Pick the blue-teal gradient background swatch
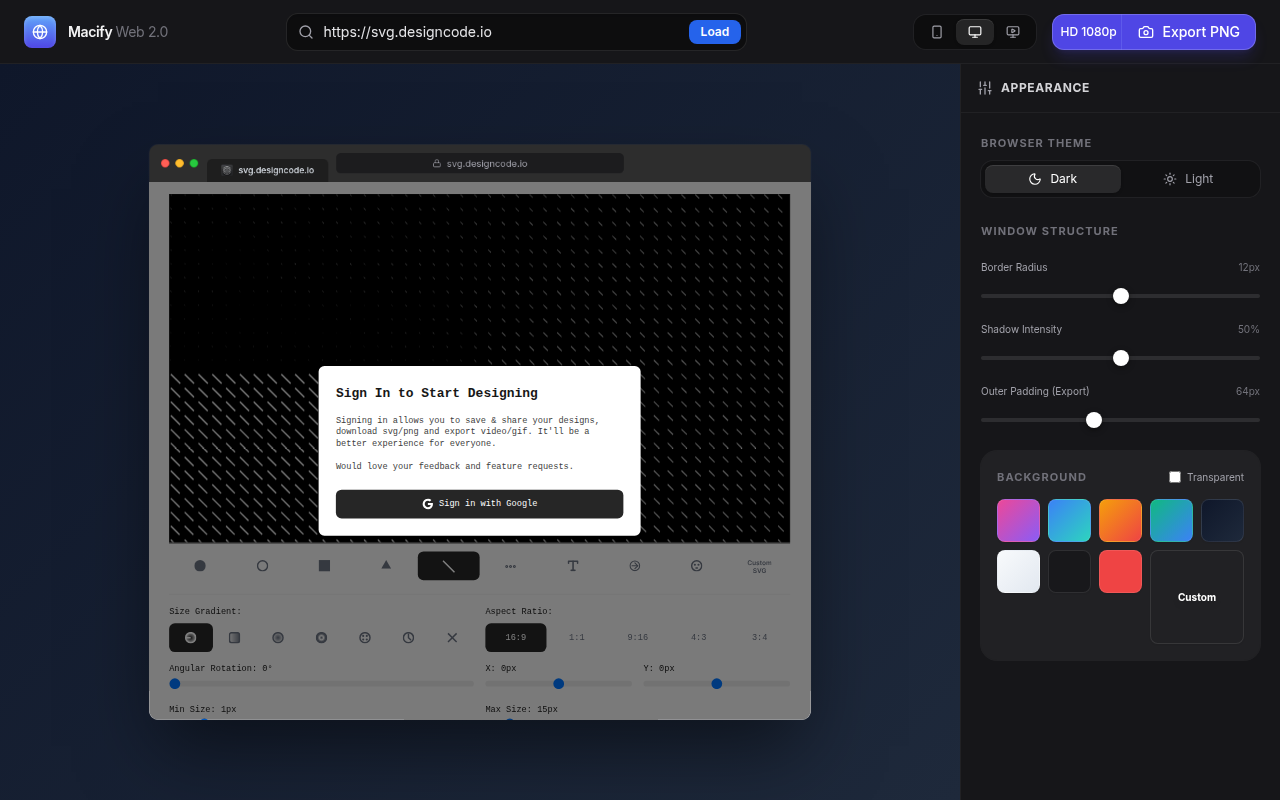 (x=1069, y=520)
